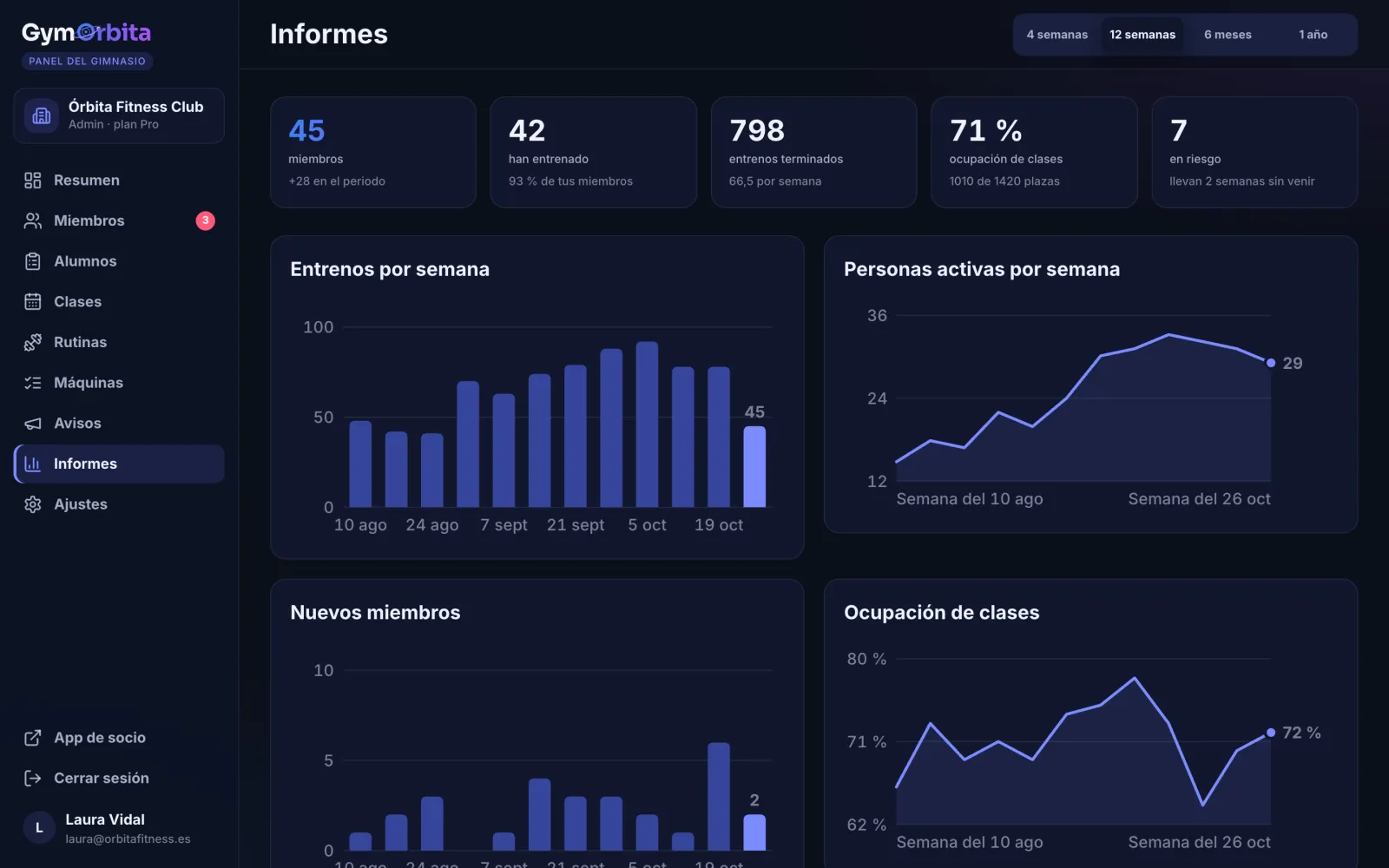Viewport: 1389px width, 868px height.
Task: Open the Avisos section
Action: tap(119, 423)
